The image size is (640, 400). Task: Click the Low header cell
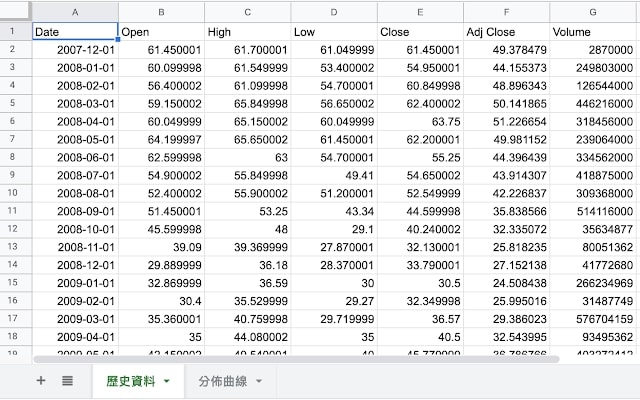point(334,31)
